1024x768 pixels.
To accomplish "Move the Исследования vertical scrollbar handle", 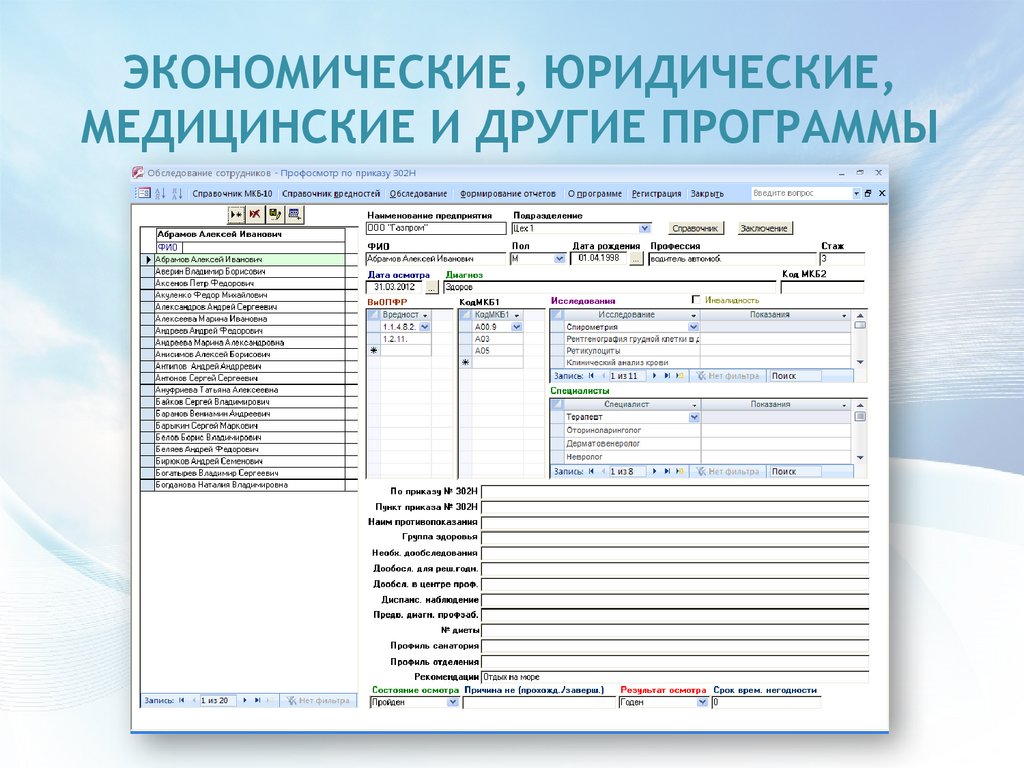I will point(860,325).
